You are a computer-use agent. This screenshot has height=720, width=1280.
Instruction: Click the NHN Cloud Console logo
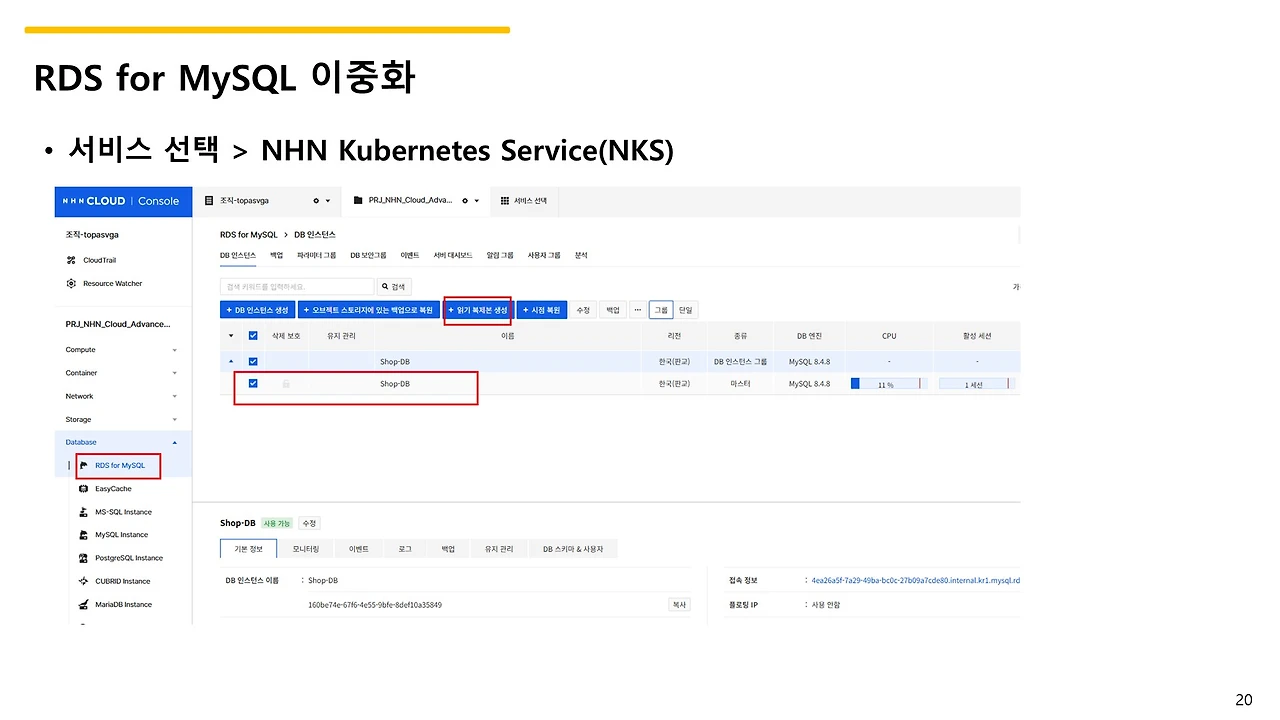121,201
